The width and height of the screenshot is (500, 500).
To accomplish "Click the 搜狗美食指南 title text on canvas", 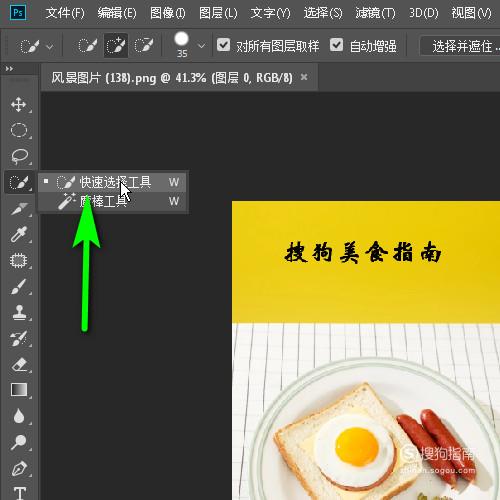I will pos(363,252).
